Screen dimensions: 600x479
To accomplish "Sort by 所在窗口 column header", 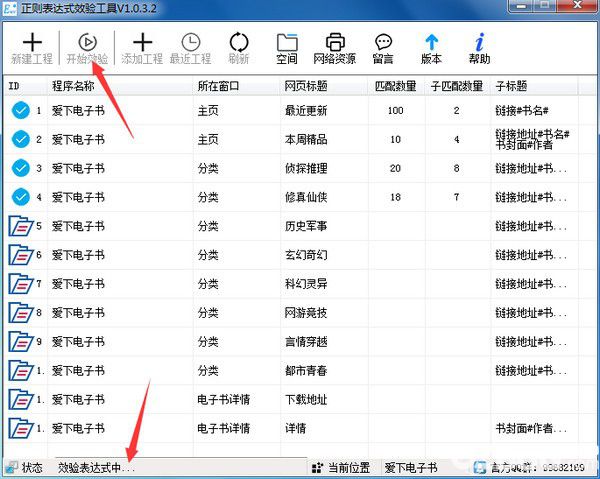I will point(237,86).
